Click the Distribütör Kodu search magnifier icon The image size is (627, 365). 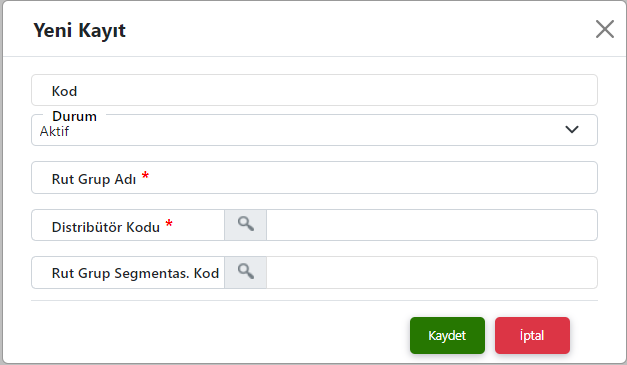246,225
